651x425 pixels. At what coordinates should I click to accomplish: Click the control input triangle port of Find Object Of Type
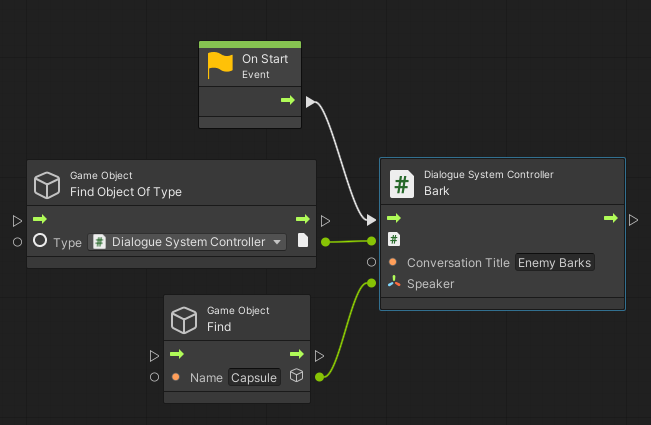click(17, 221)
